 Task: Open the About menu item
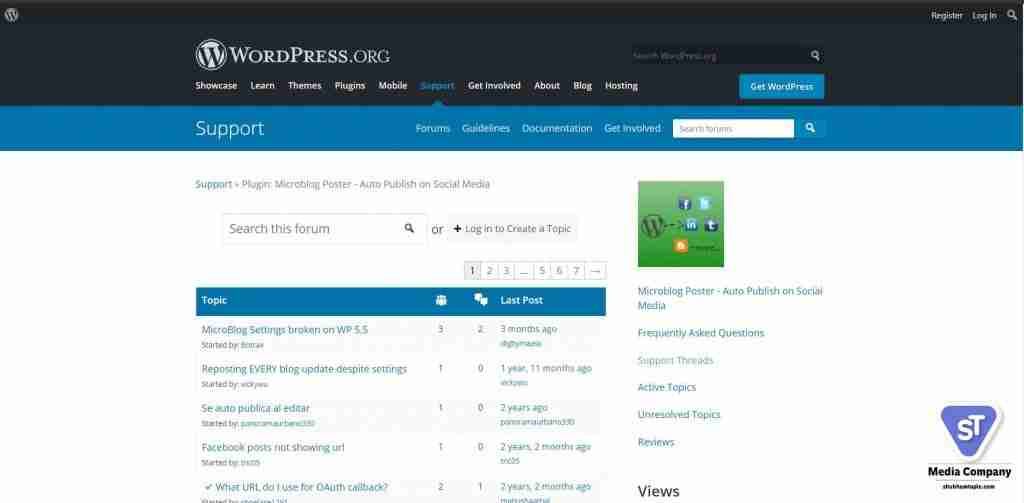tap(547, 86)
